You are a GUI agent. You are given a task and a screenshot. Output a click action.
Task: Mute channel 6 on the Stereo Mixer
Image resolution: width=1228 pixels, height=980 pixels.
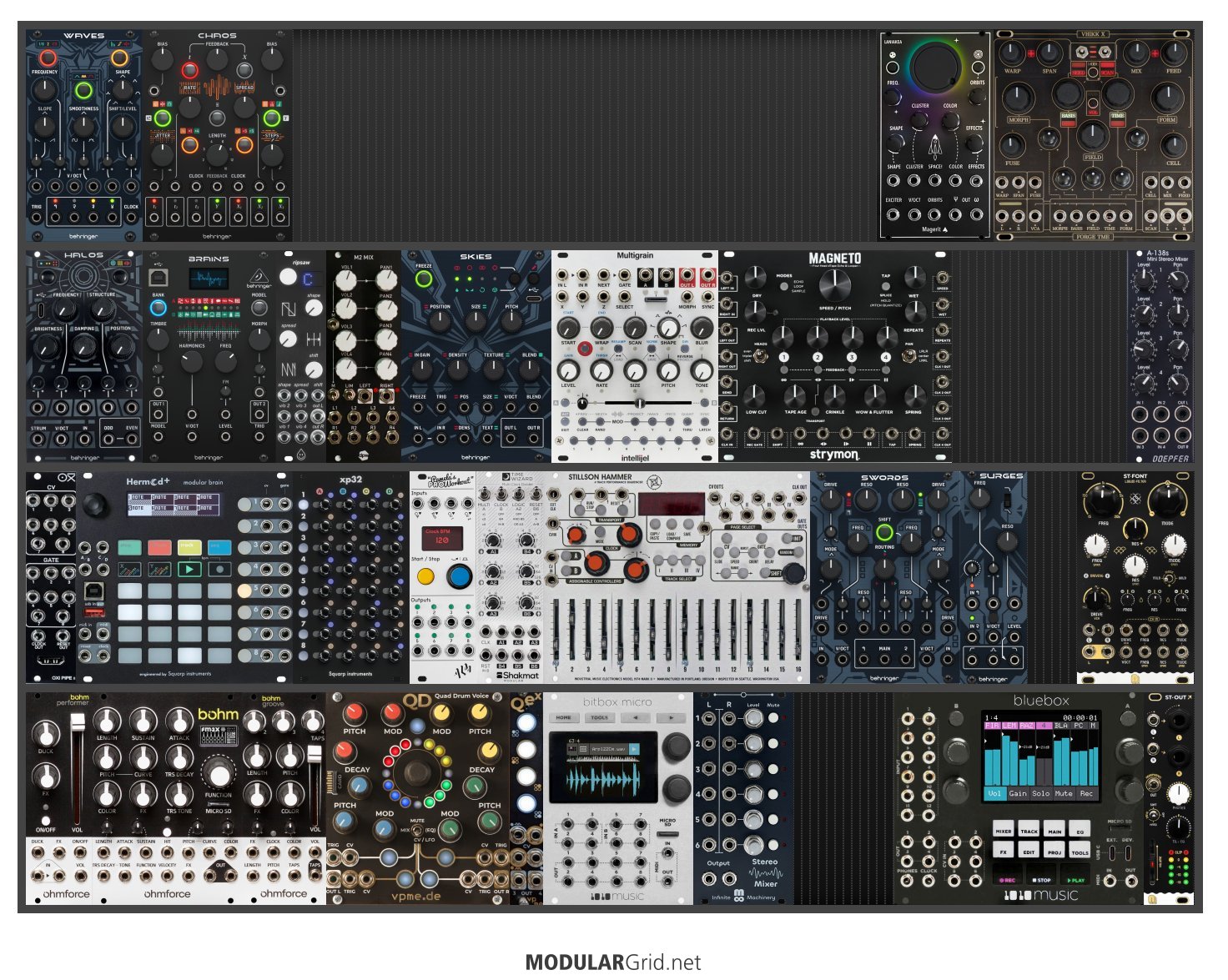pos(773,846)
